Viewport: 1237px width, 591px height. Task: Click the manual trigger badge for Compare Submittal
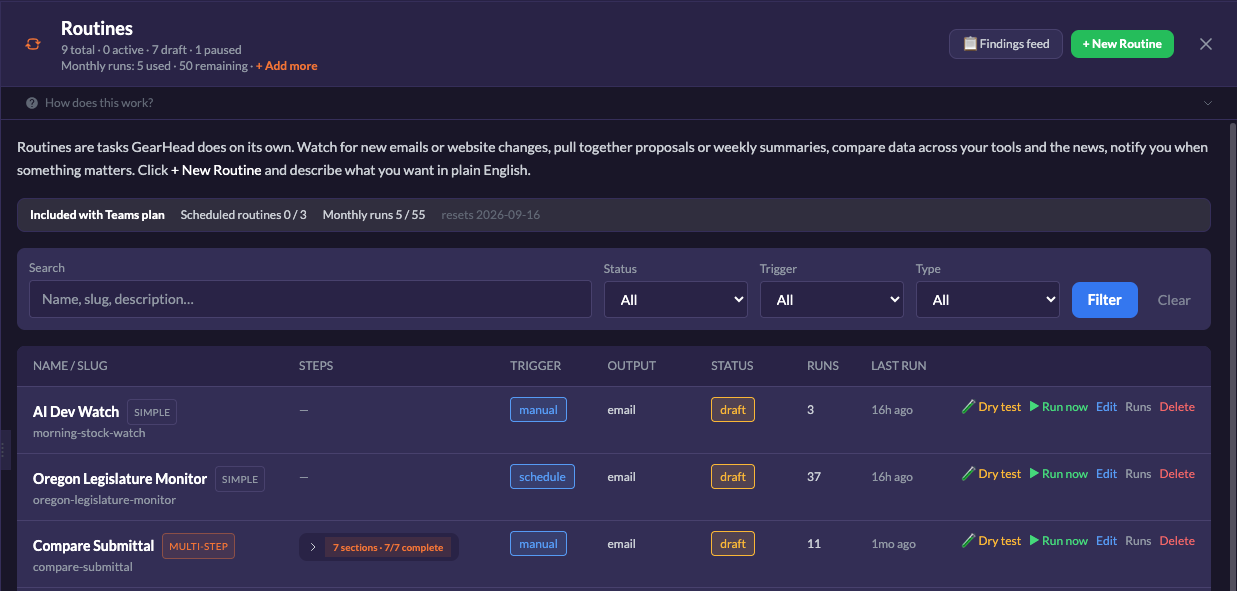click(538, 544)
